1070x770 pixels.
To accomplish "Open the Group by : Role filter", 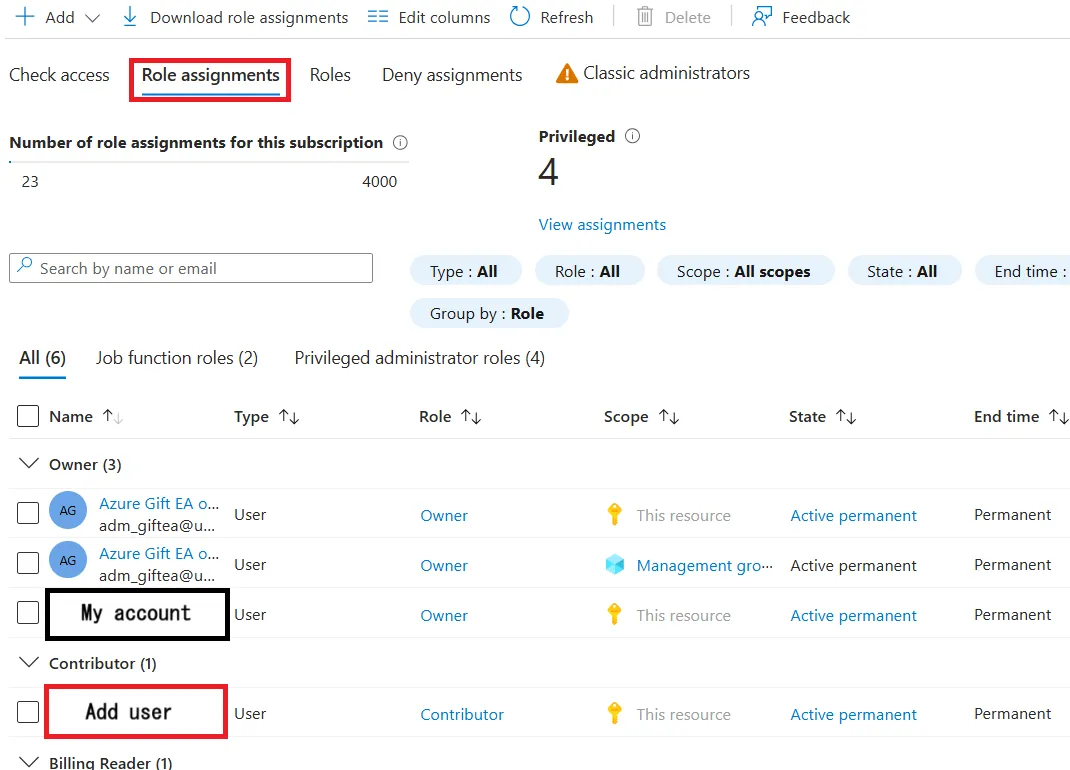I will point(489,314).
